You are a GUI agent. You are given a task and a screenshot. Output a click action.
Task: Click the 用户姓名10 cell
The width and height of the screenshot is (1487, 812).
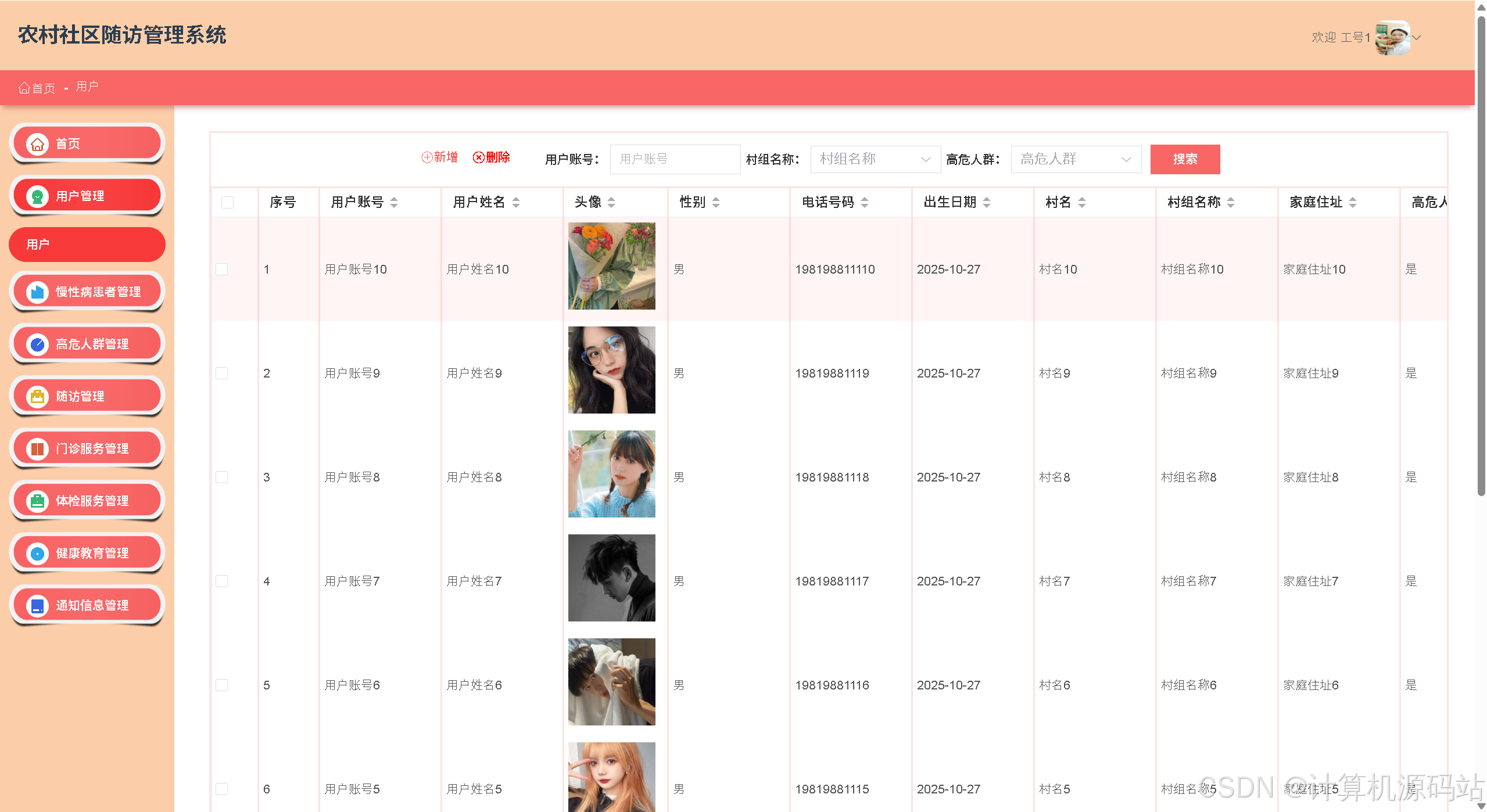(x=477, y=270)
